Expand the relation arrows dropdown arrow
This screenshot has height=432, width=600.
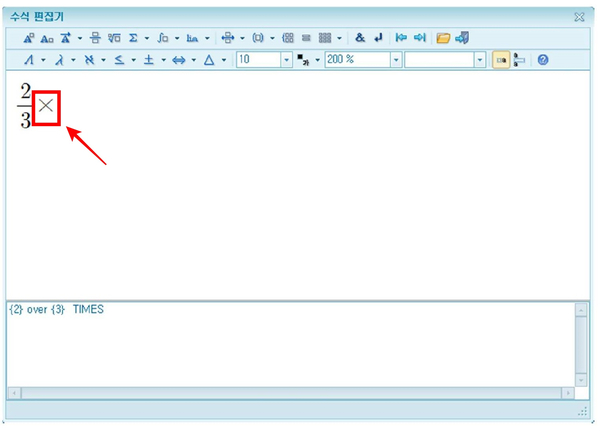(x=242, y=38)
